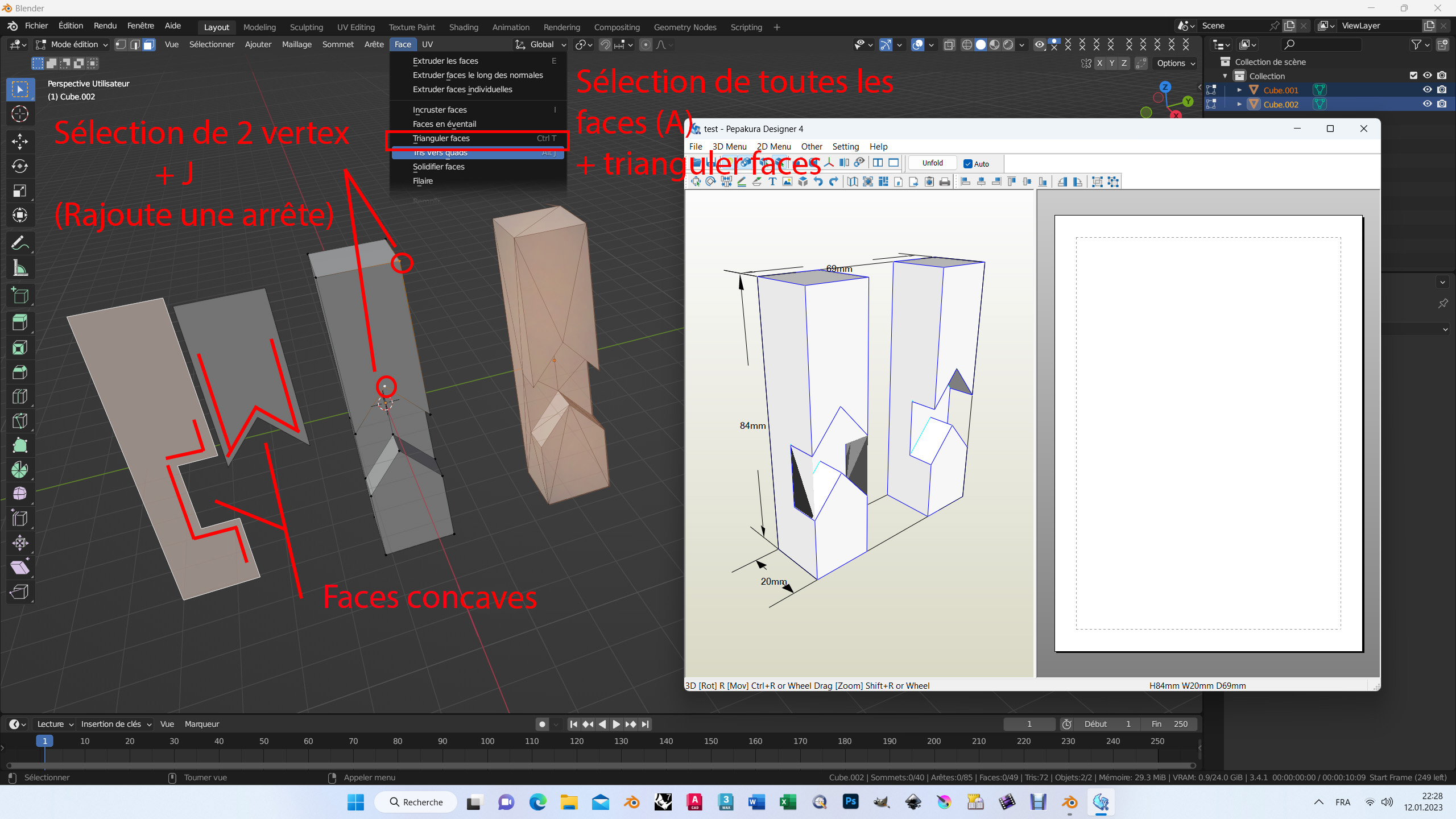Select the Measure tool icon
The width and height of the screenshot is (1456, 819).
20,268
